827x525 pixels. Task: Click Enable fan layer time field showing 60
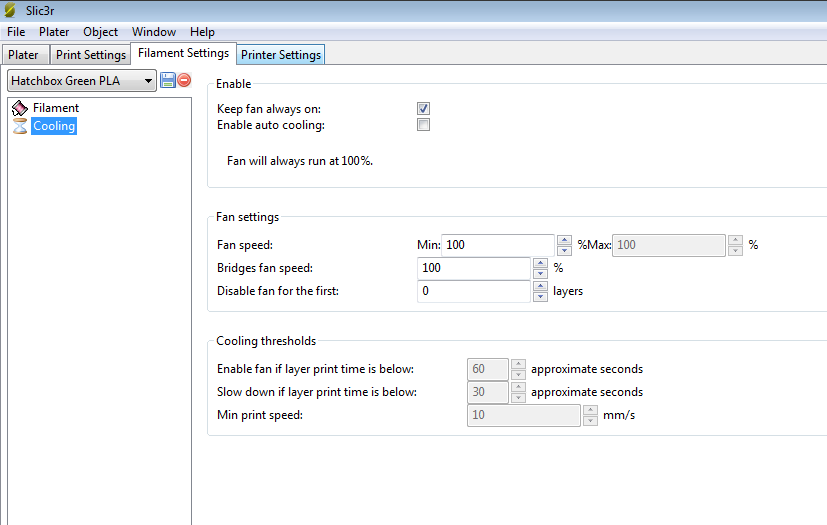(x=488, y=369)
